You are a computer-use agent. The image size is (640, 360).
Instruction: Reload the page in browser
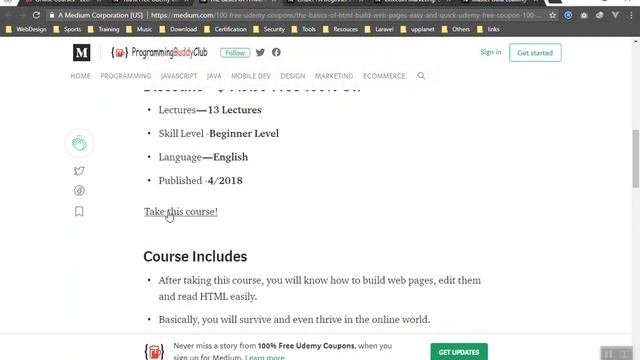pos(36,16)
